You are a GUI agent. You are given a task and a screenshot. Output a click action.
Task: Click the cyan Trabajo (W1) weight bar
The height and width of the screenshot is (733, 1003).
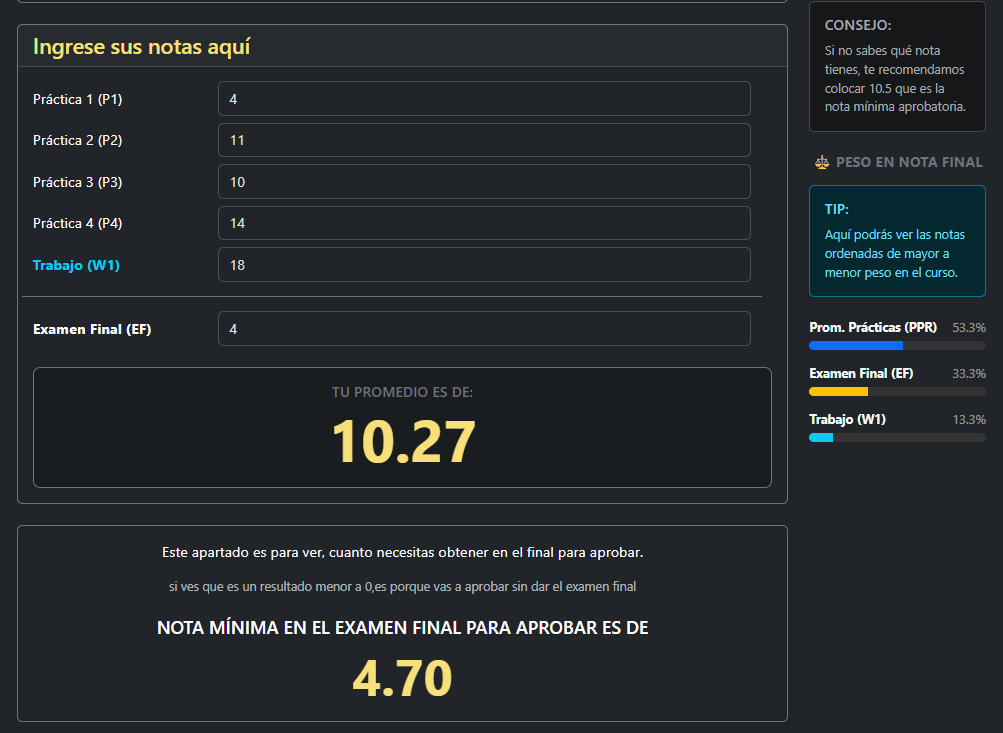[x=821, y=438]
